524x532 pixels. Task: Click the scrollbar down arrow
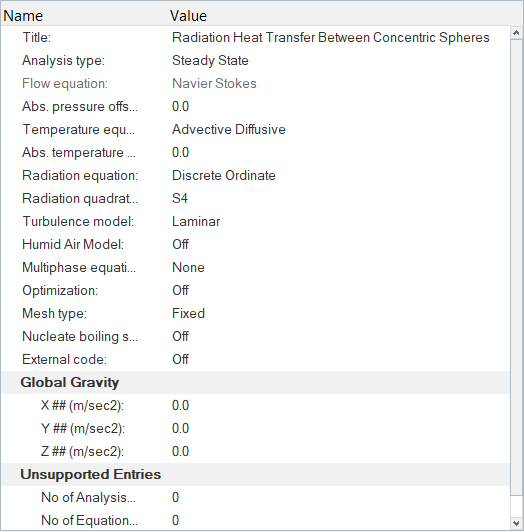[x=516, y=524]
